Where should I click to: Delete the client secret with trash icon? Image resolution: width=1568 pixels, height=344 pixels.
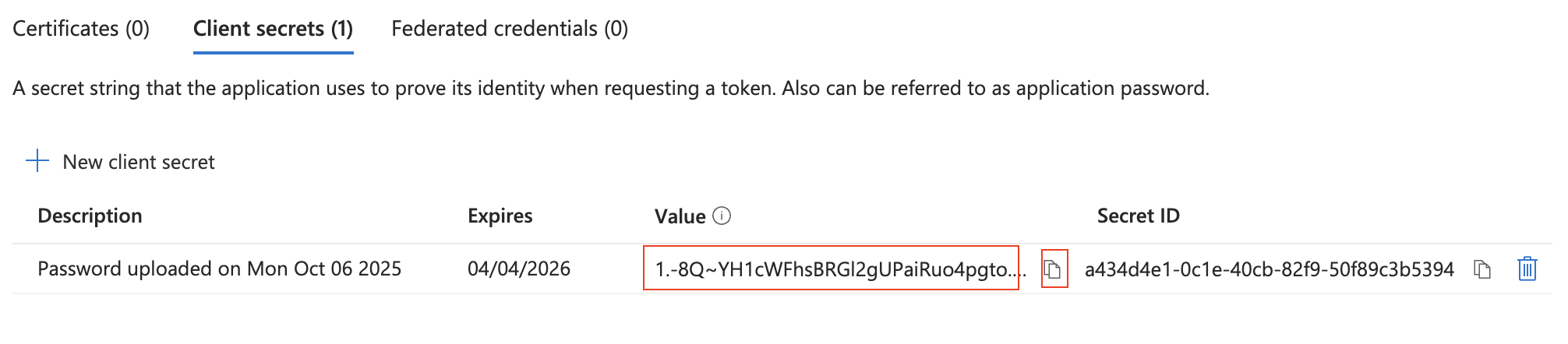coord(1527,269)
